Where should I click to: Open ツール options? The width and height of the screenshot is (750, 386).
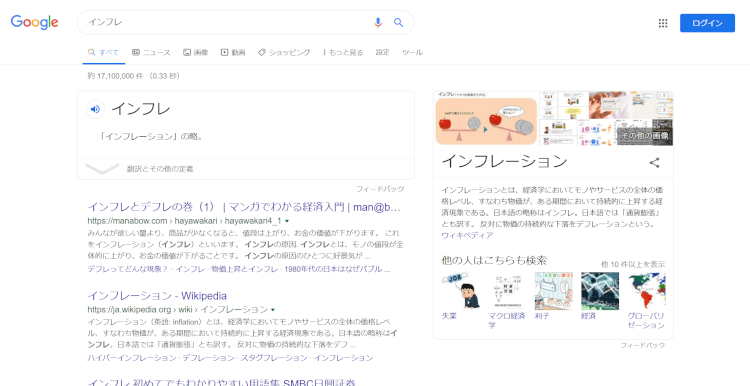click(x=412, y=53)
